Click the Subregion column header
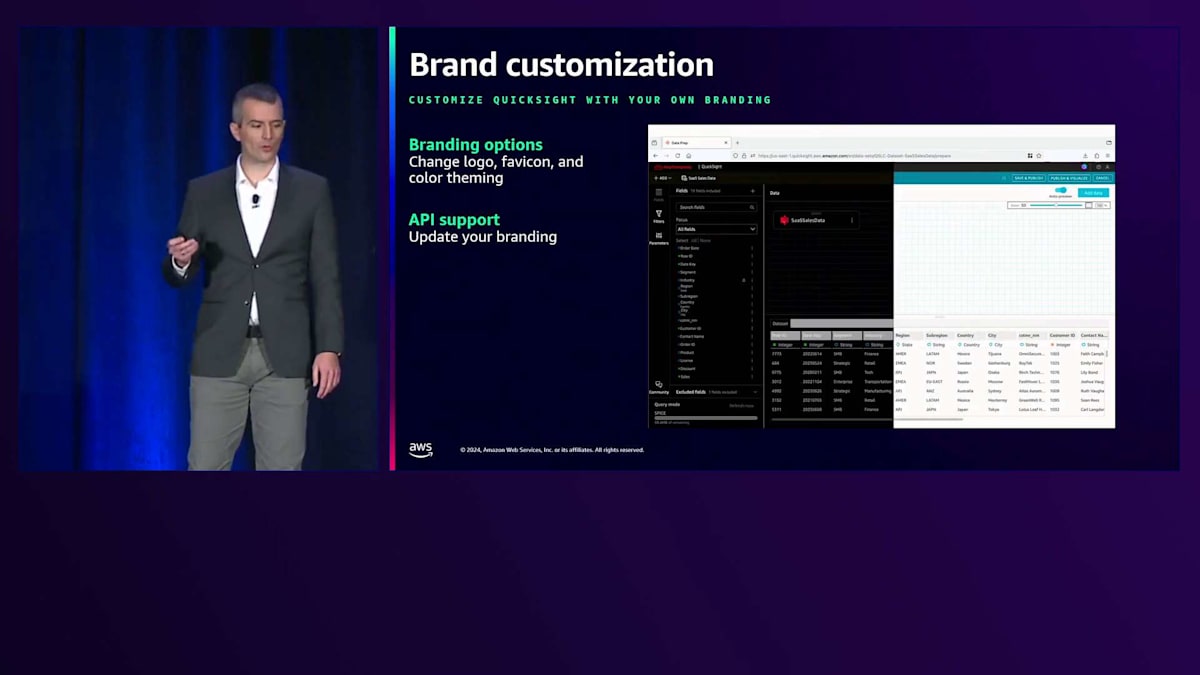 [x=937, y=335]
